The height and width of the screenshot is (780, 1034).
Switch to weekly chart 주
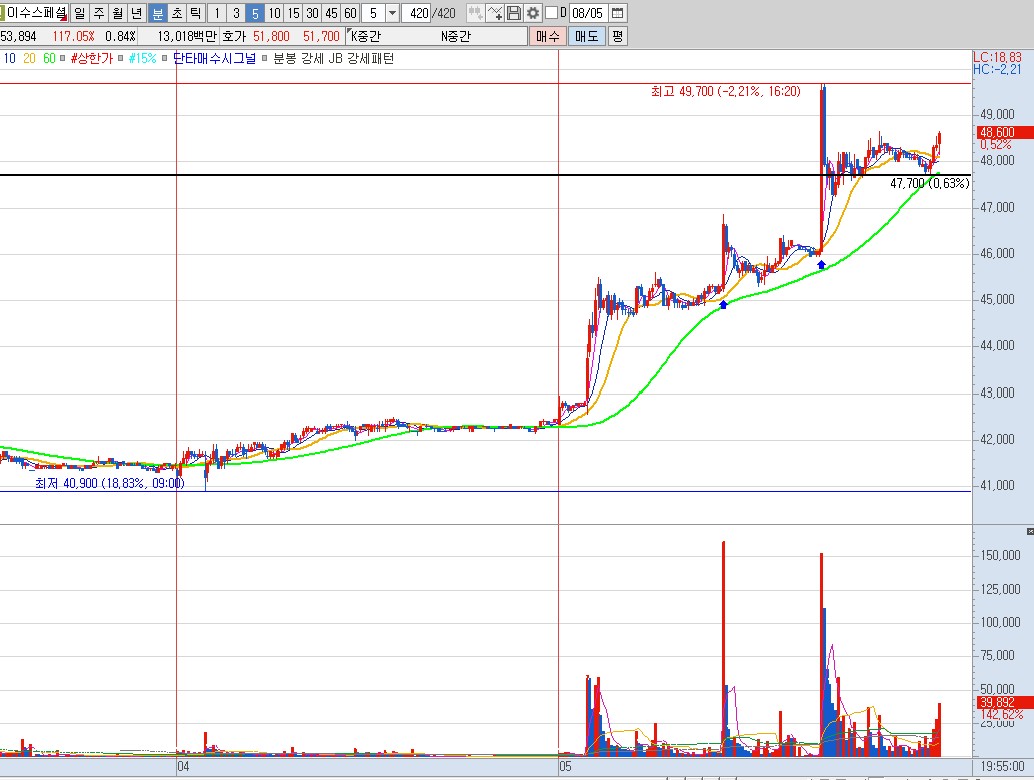point(99,13)
